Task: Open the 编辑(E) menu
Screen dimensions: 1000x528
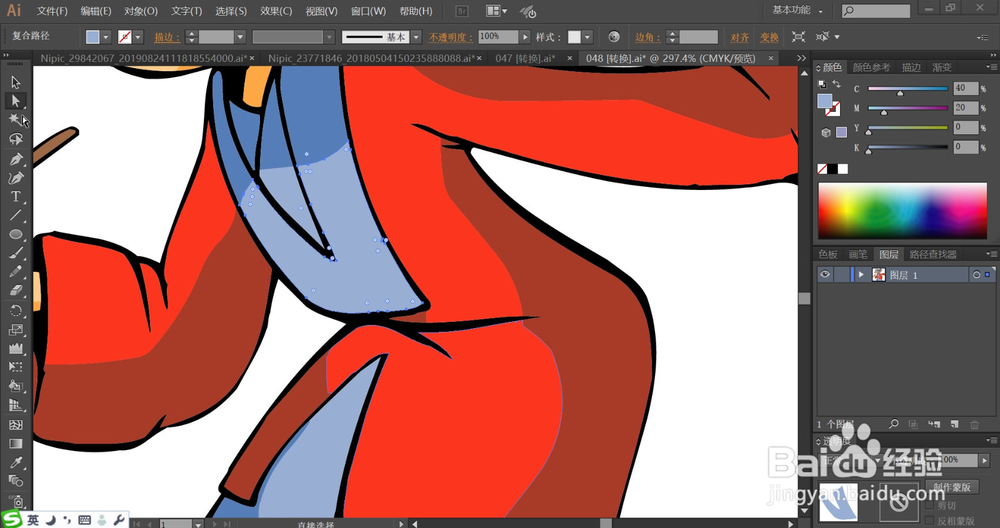Action: pos(96,11)
